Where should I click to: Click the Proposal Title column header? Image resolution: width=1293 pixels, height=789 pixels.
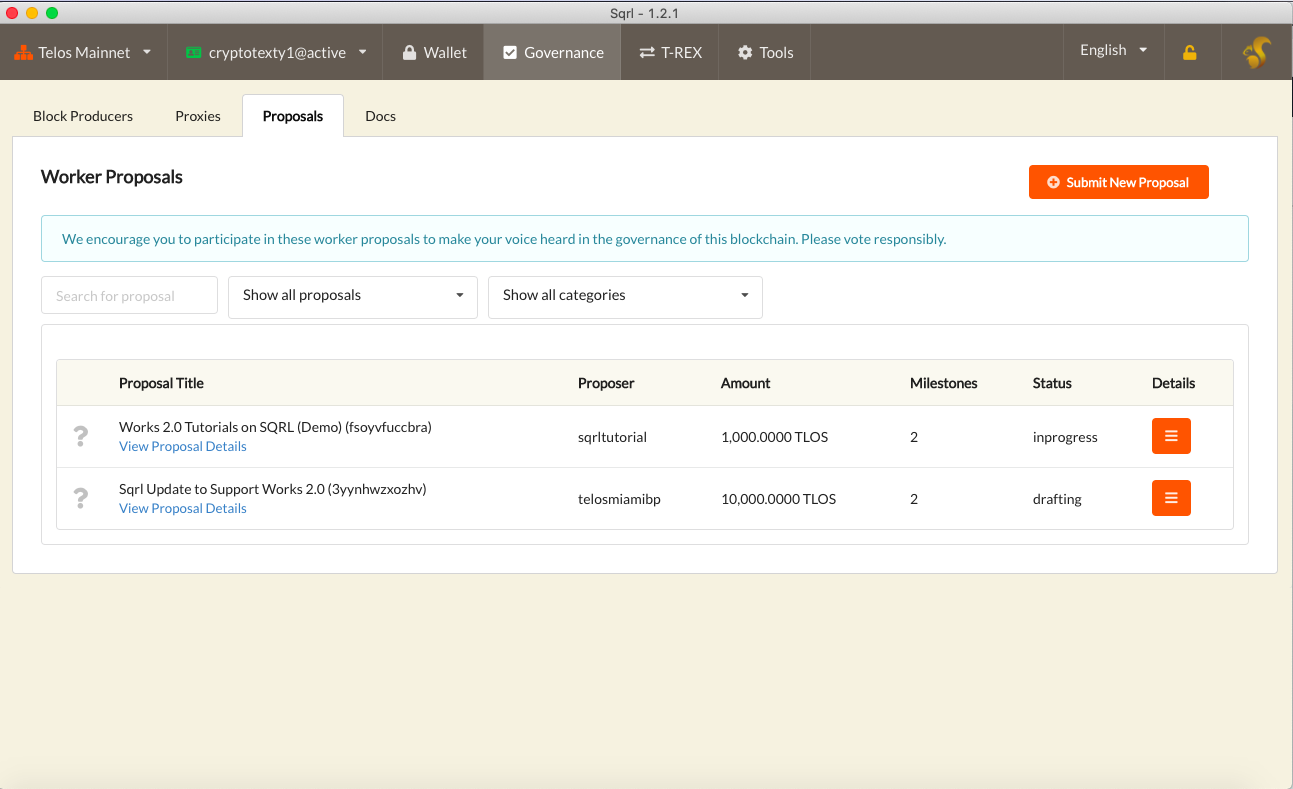pos(161,383)
